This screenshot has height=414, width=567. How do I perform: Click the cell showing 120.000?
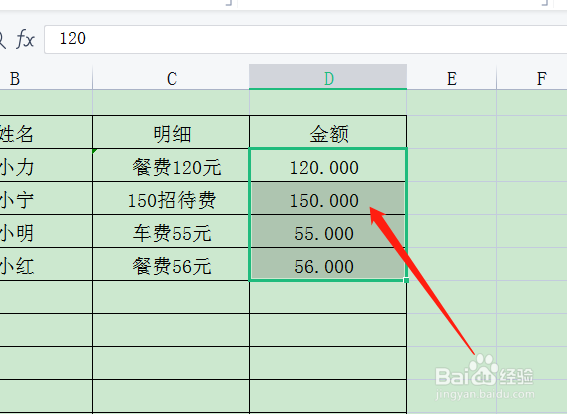(x=328, y=165)
